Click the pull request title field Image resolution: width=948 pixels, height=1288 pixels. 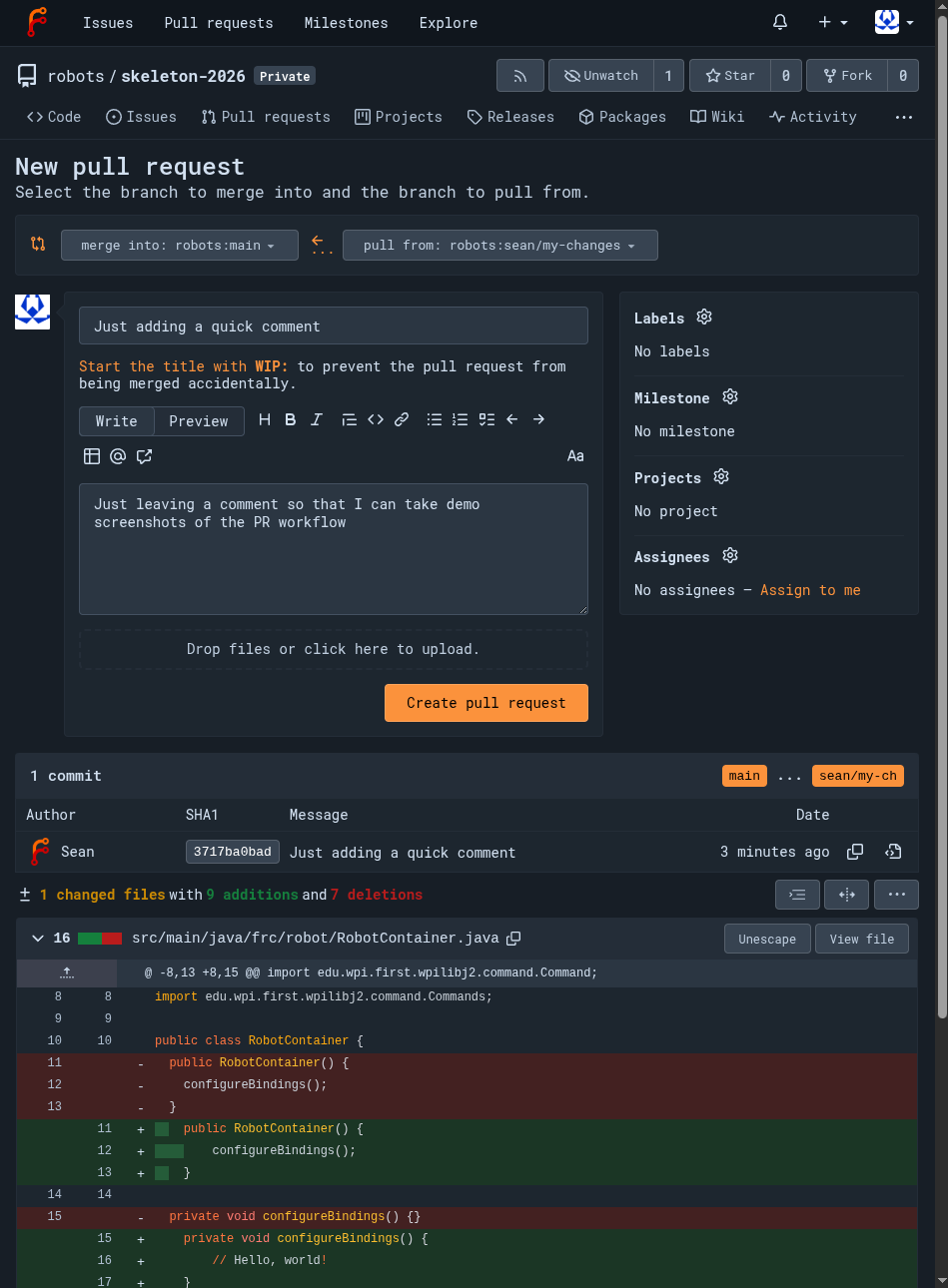tap(334, 326)
